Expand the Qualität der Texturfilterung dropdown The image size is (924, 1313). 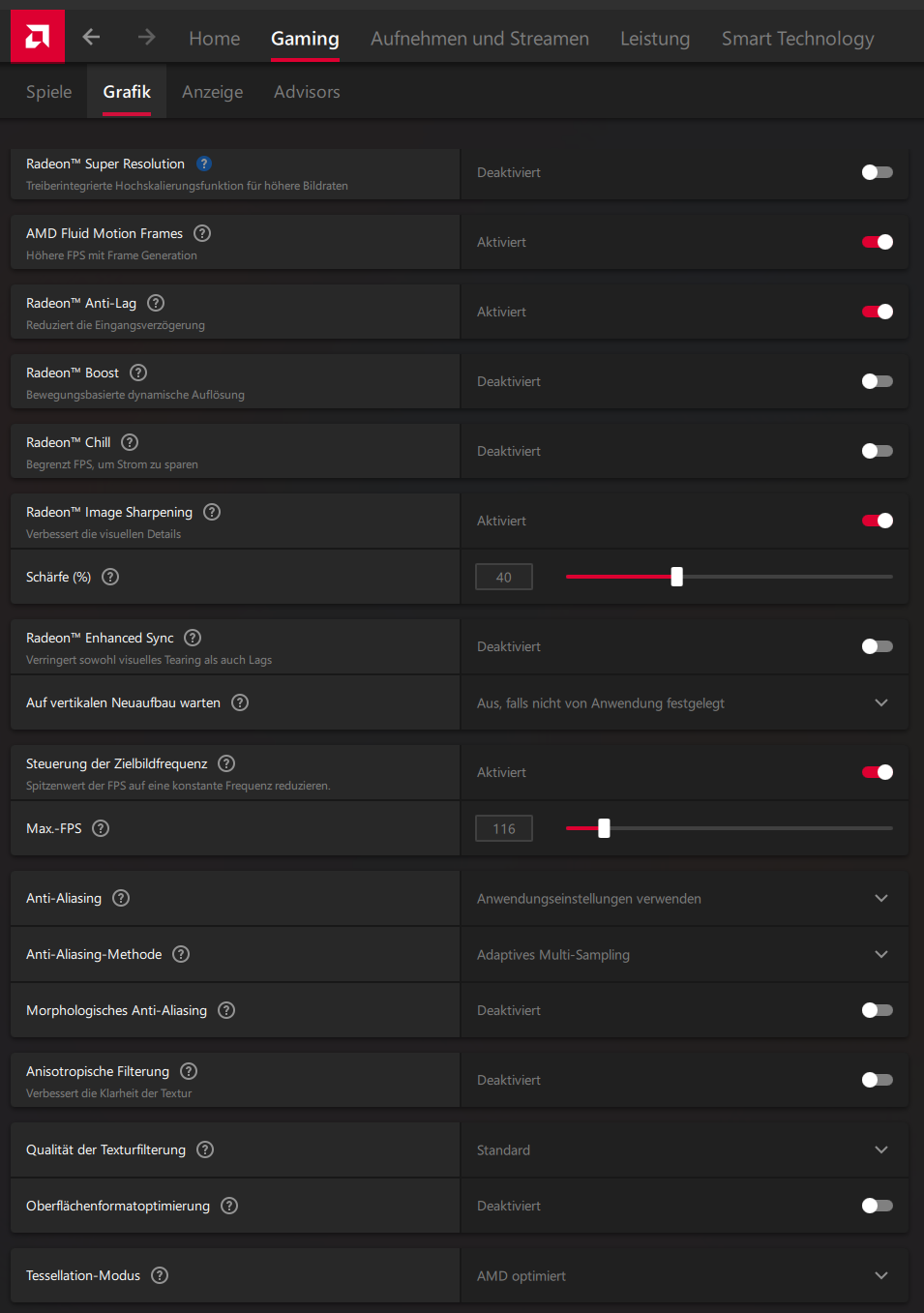click(x=880, y=1149)
